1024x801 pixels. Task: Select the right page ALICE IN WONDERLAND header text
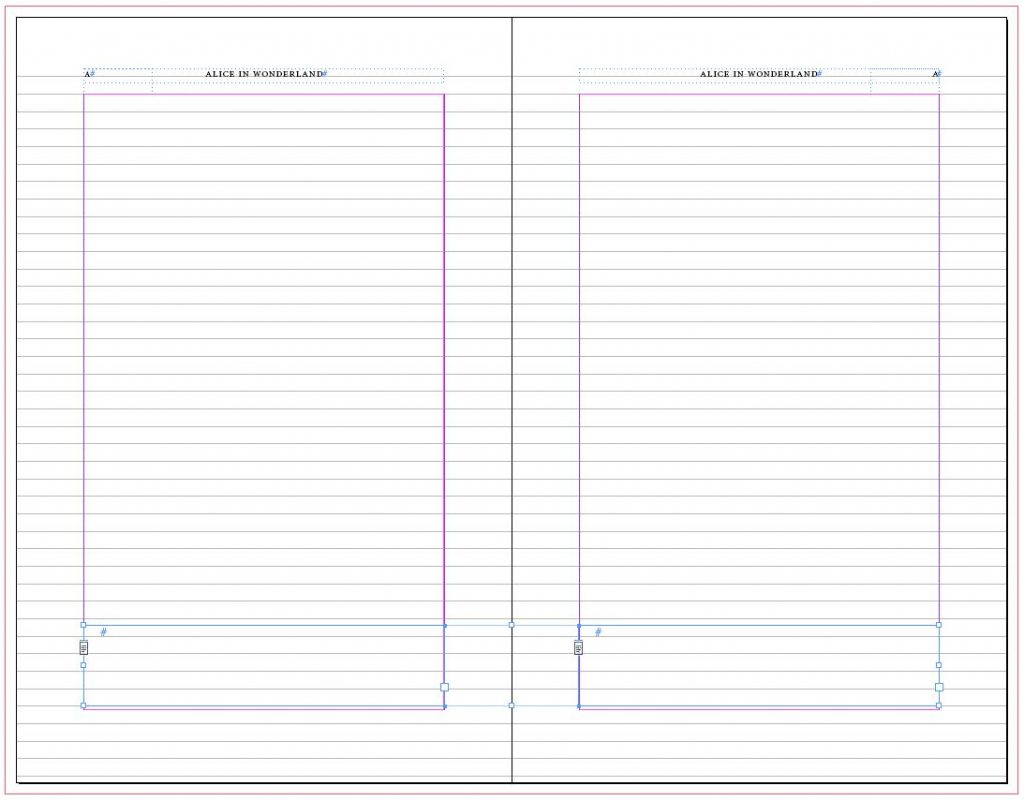pyautogui.click(x=758, y=73)
